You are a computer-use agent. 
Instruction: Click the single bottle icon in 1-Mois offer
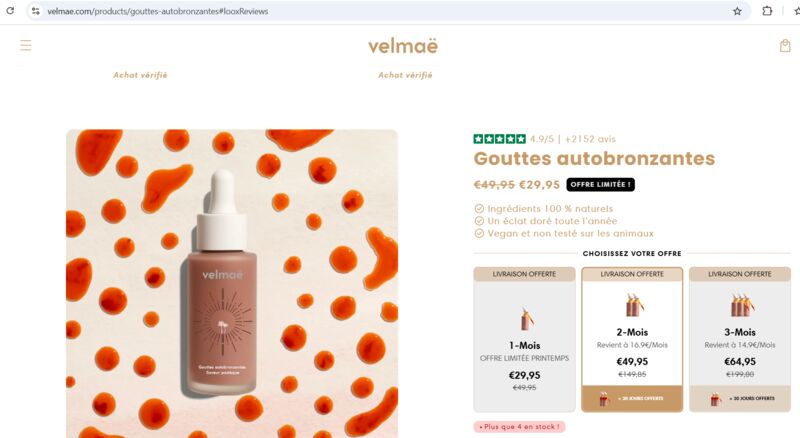(x=527, y=319)
